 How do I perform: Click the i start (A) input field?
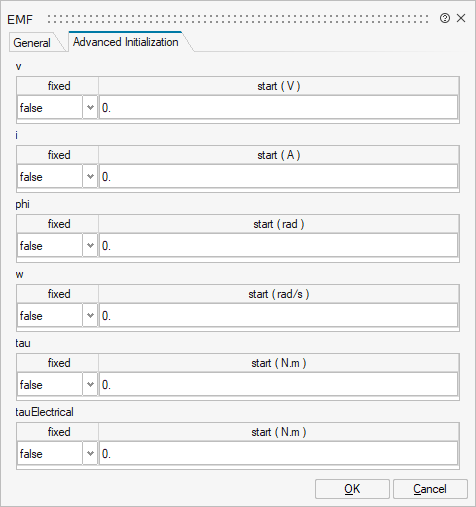pos(278,177)
